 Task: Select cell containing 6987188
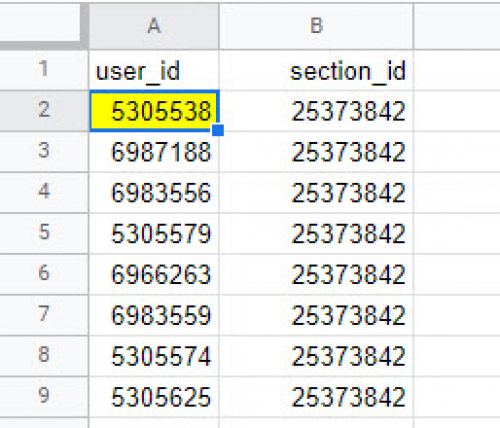click(154, 152)
